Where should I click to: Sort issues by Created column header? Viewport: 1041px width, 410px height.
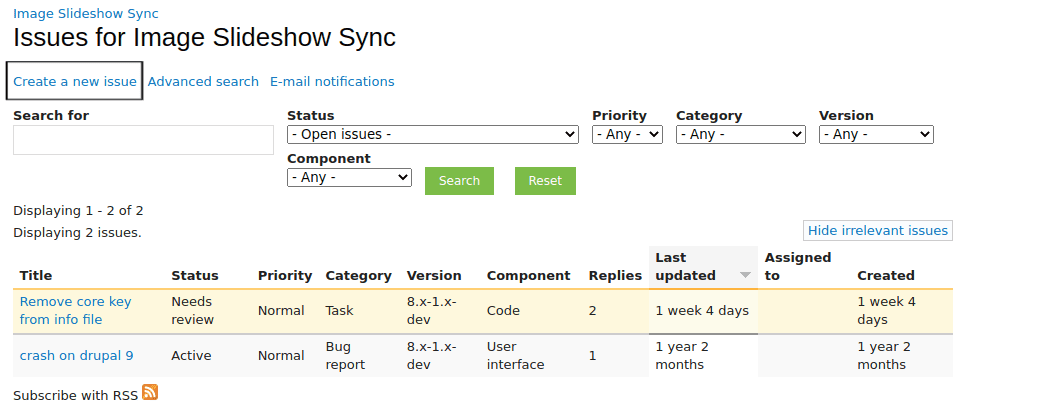point(885,275)
